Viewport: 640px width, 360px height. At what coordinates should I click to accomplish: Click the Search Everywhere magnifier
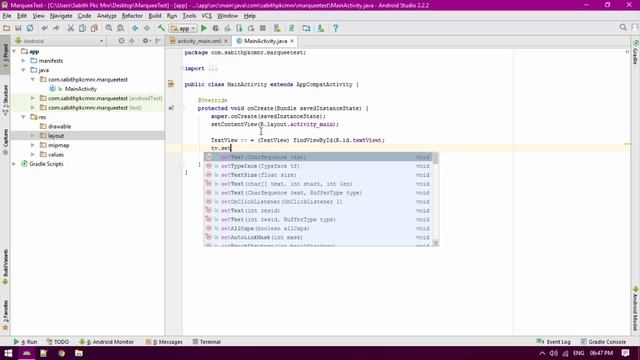(x=623, y=27)
